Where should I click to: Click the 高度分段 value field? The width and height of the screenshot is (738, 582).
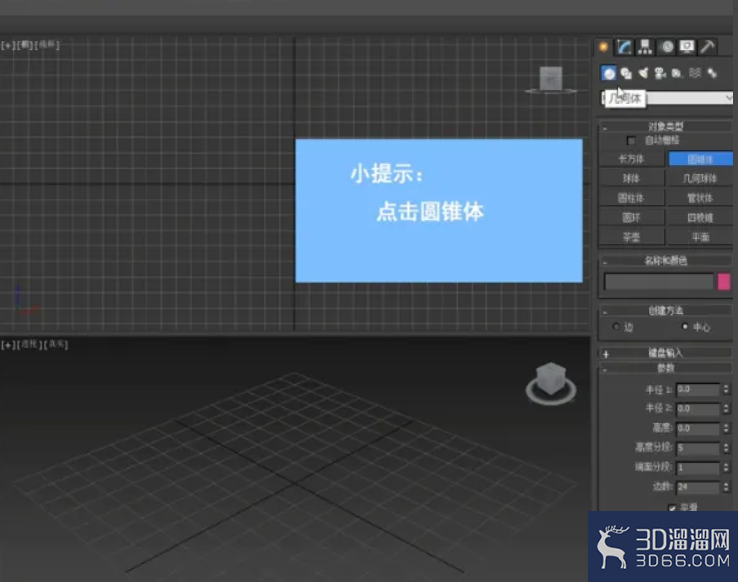tap(698, 447)
